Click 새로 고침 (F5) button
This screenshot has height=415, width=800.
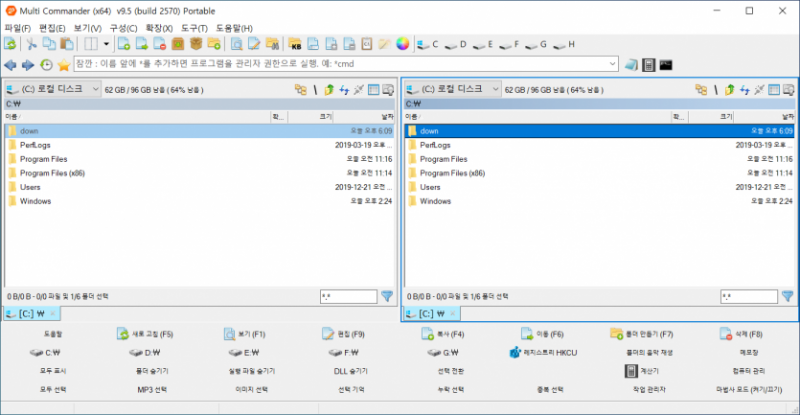pyautogui.click(x=145, y=334)
